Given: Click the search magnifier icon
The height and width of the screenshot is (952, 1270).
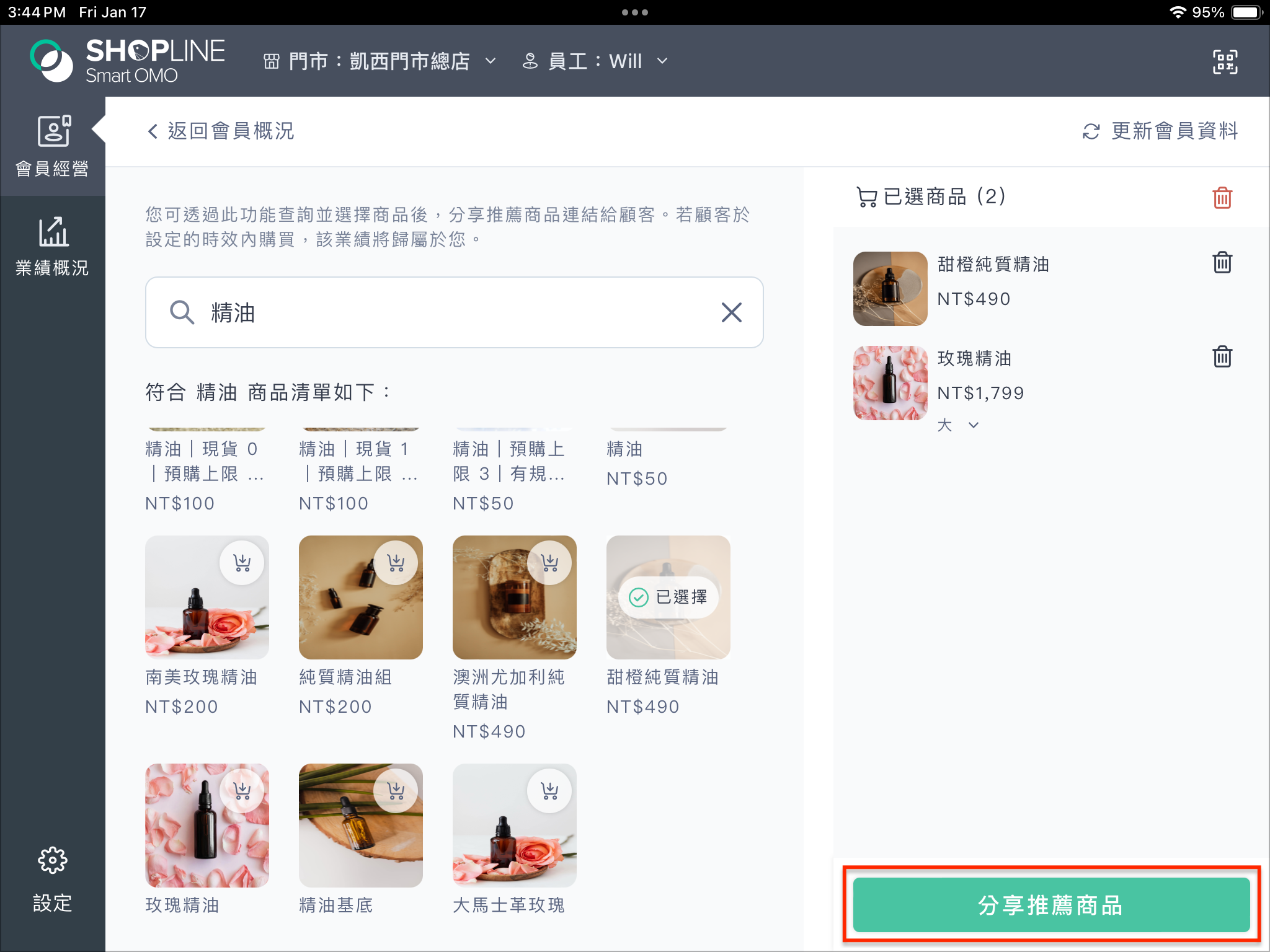Looking at the screenshot, I should click(182, 312).
